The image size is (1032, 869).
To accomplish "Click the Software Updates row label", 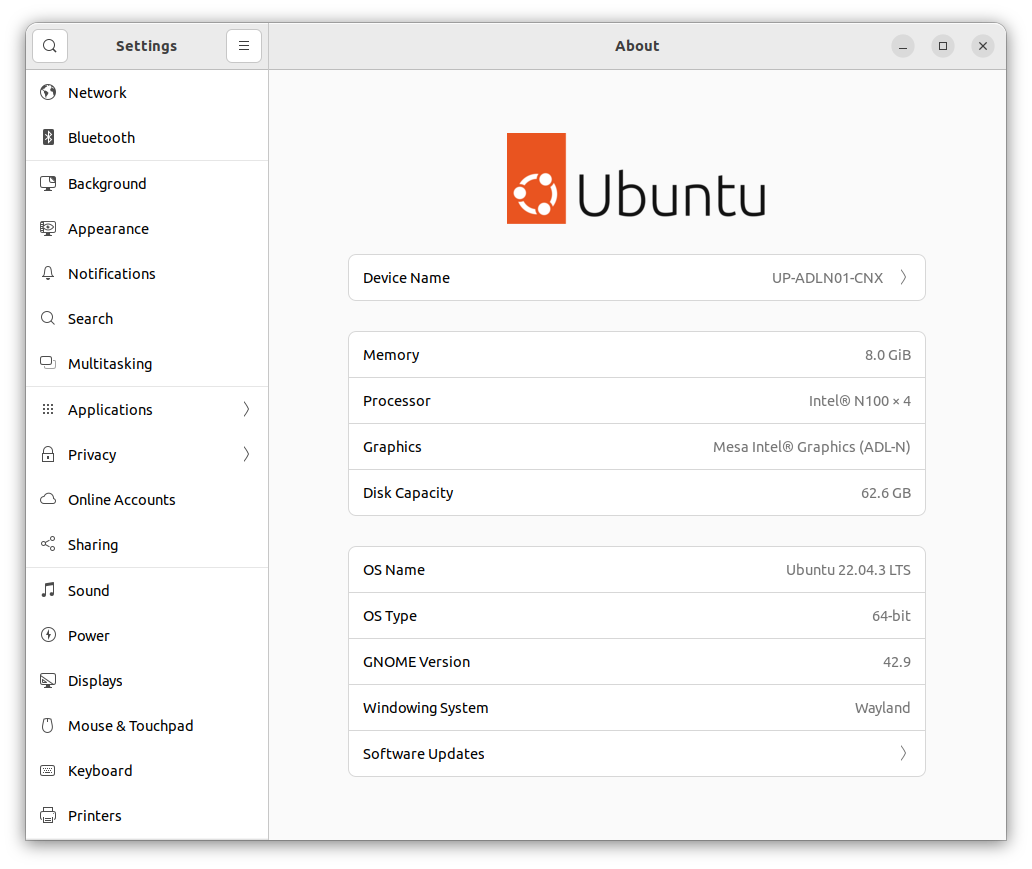I will coord(423,754).
